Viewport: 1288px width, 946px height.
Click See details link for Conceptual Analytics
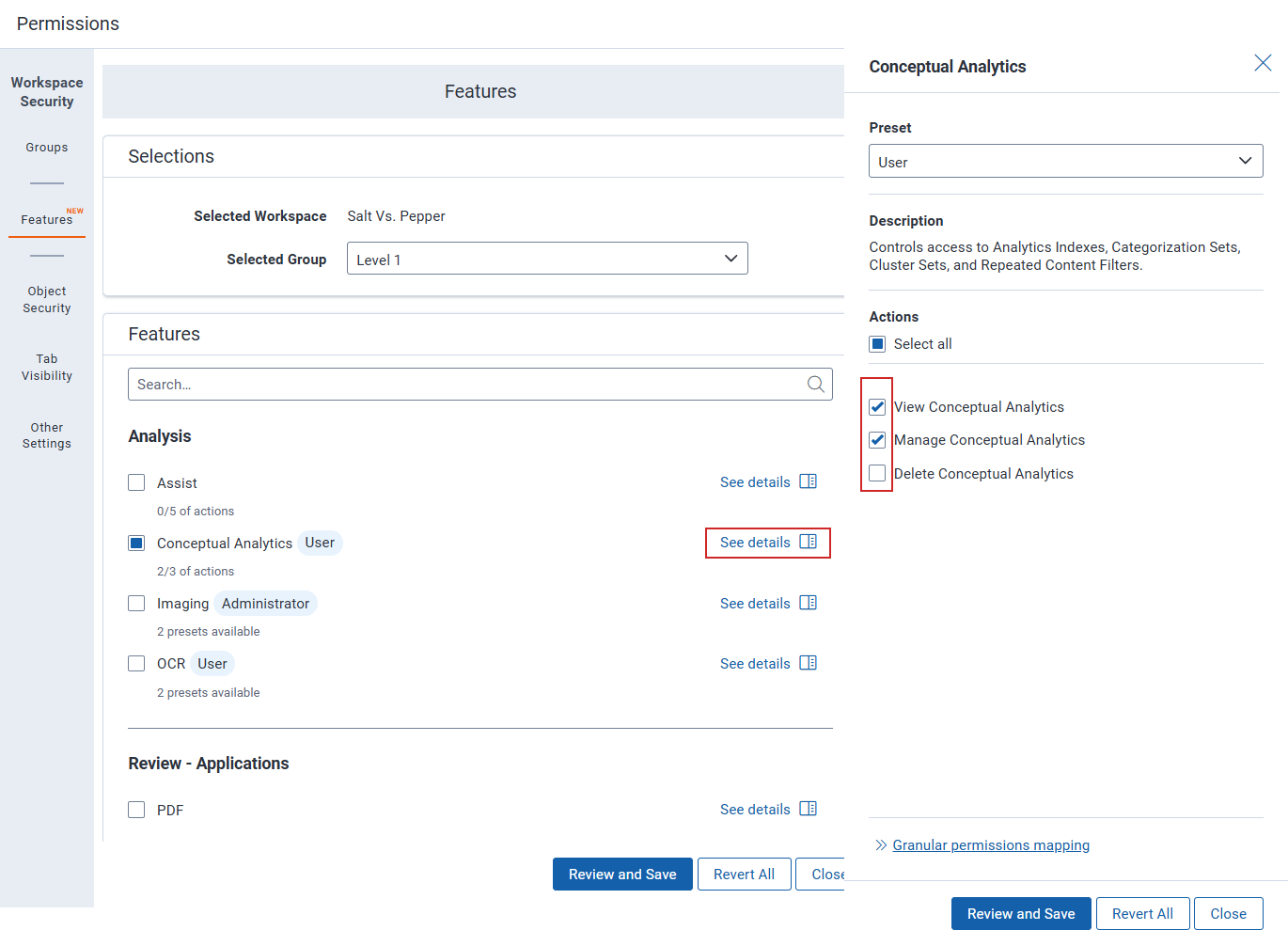(755, 543)
